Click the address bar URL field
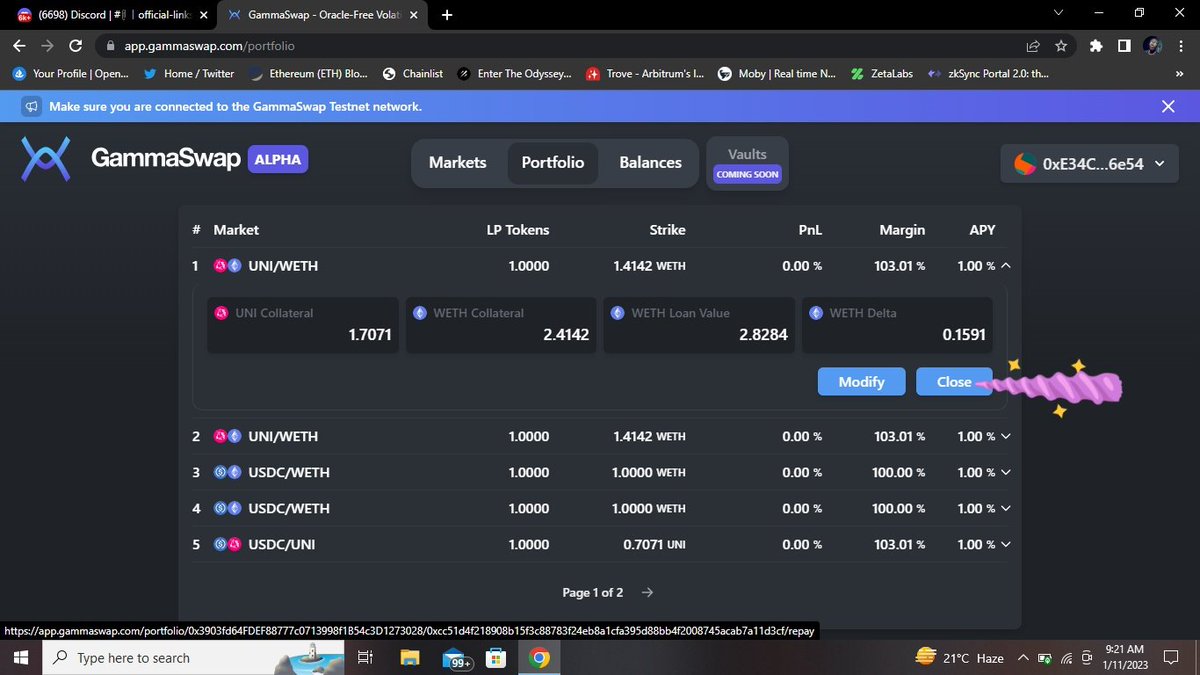Image resolution: width=1200 pixels, height=675 pixels. (560, 46)
